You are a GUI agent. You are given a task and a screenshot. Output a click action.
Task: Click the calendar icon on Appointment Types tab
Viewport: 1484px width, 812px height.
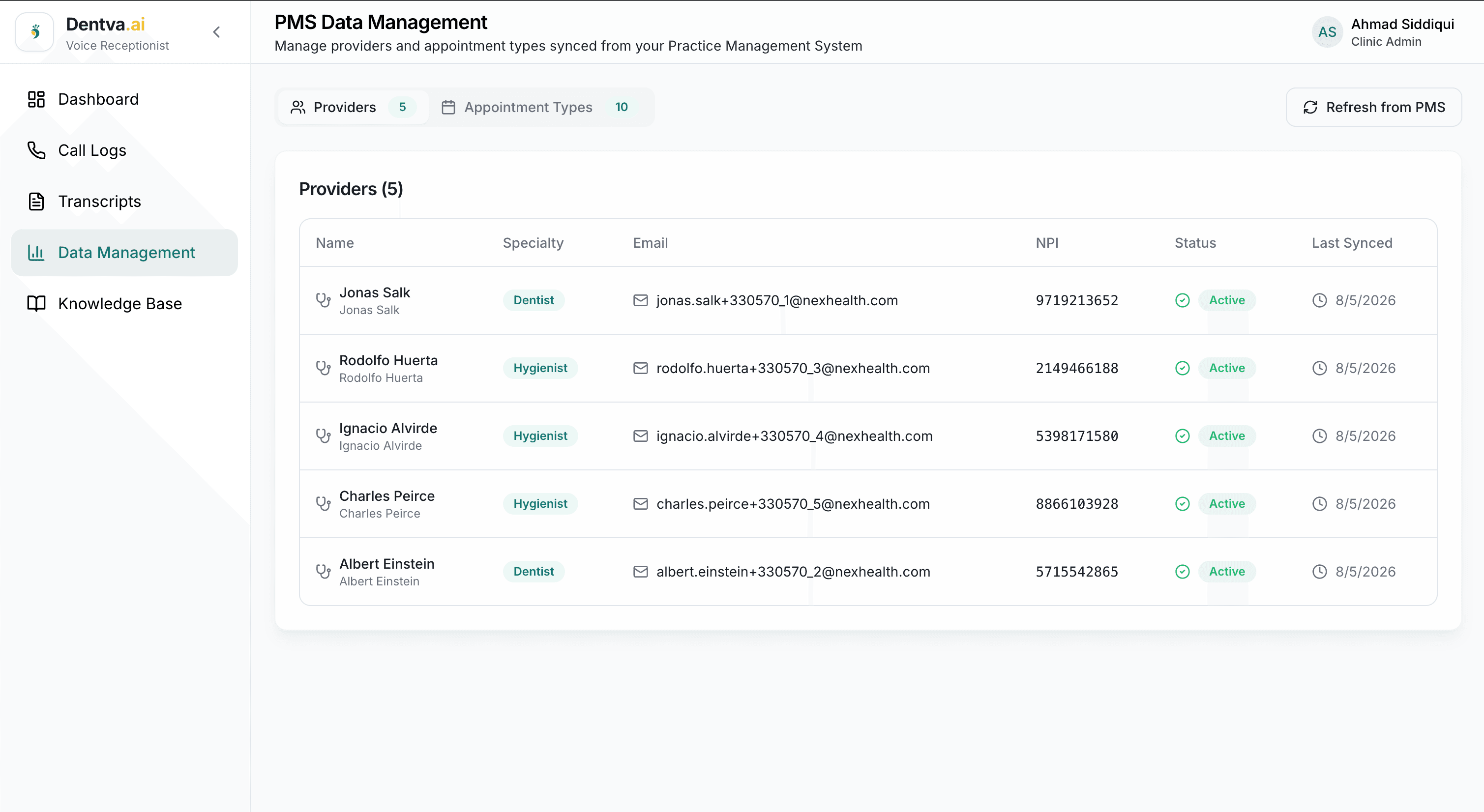(448, 107)
